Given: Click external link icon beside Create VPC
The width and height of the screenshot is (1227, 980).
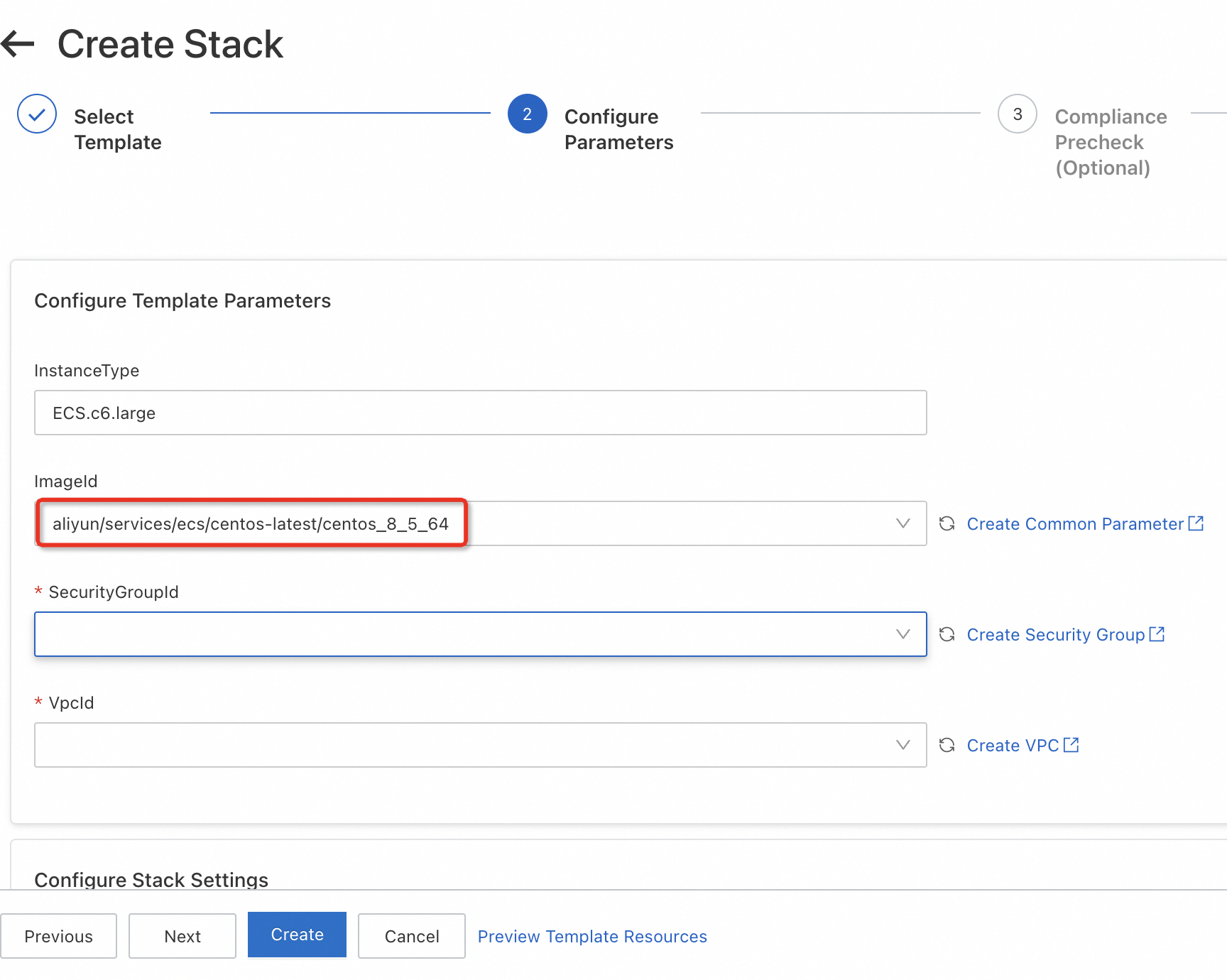Looking at the screenshot, I should pyautogui.click(x=1071, y=745).
